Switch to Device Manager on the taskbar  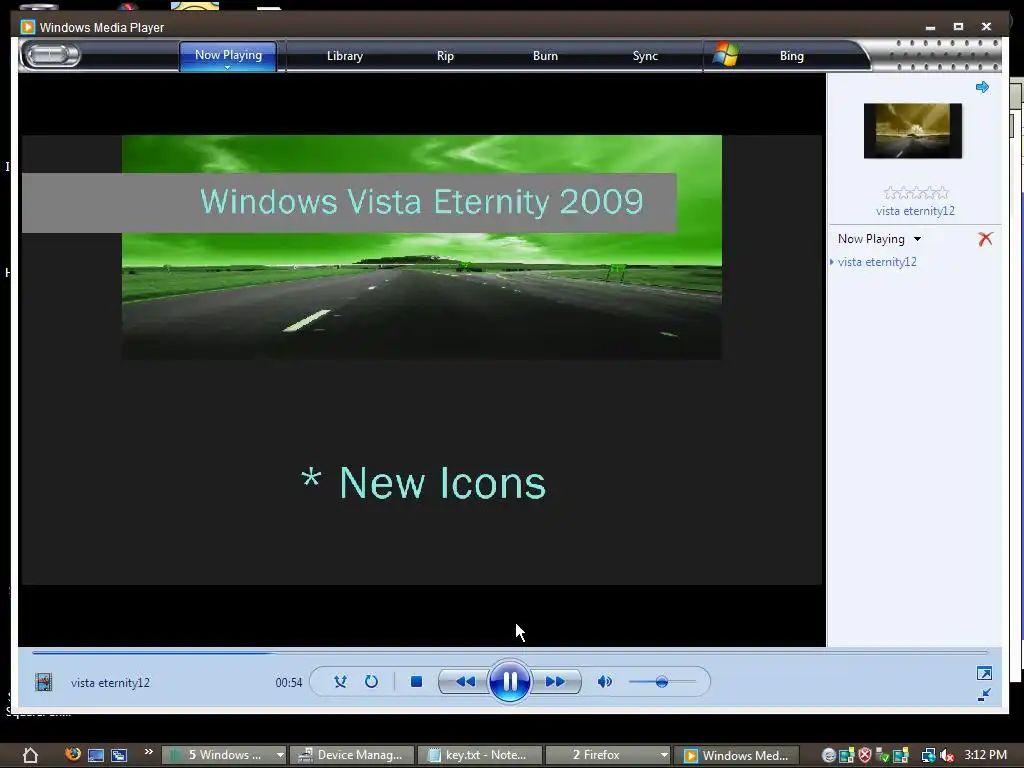(x=351, y=755)
